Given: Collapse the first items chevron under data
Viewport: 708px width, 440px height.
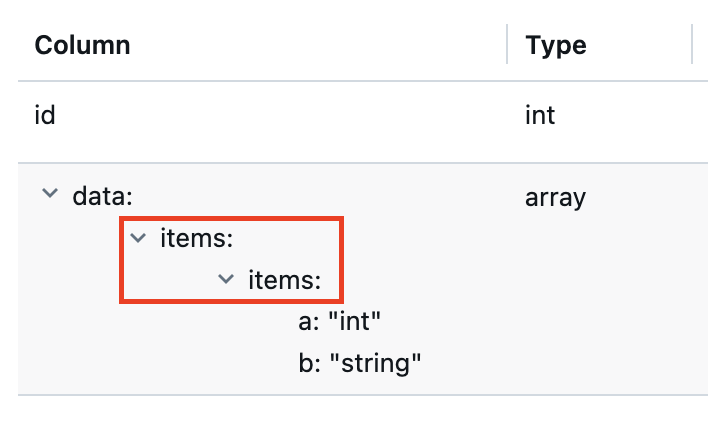Looking at the screenshot, I should (x=138, y=237).
